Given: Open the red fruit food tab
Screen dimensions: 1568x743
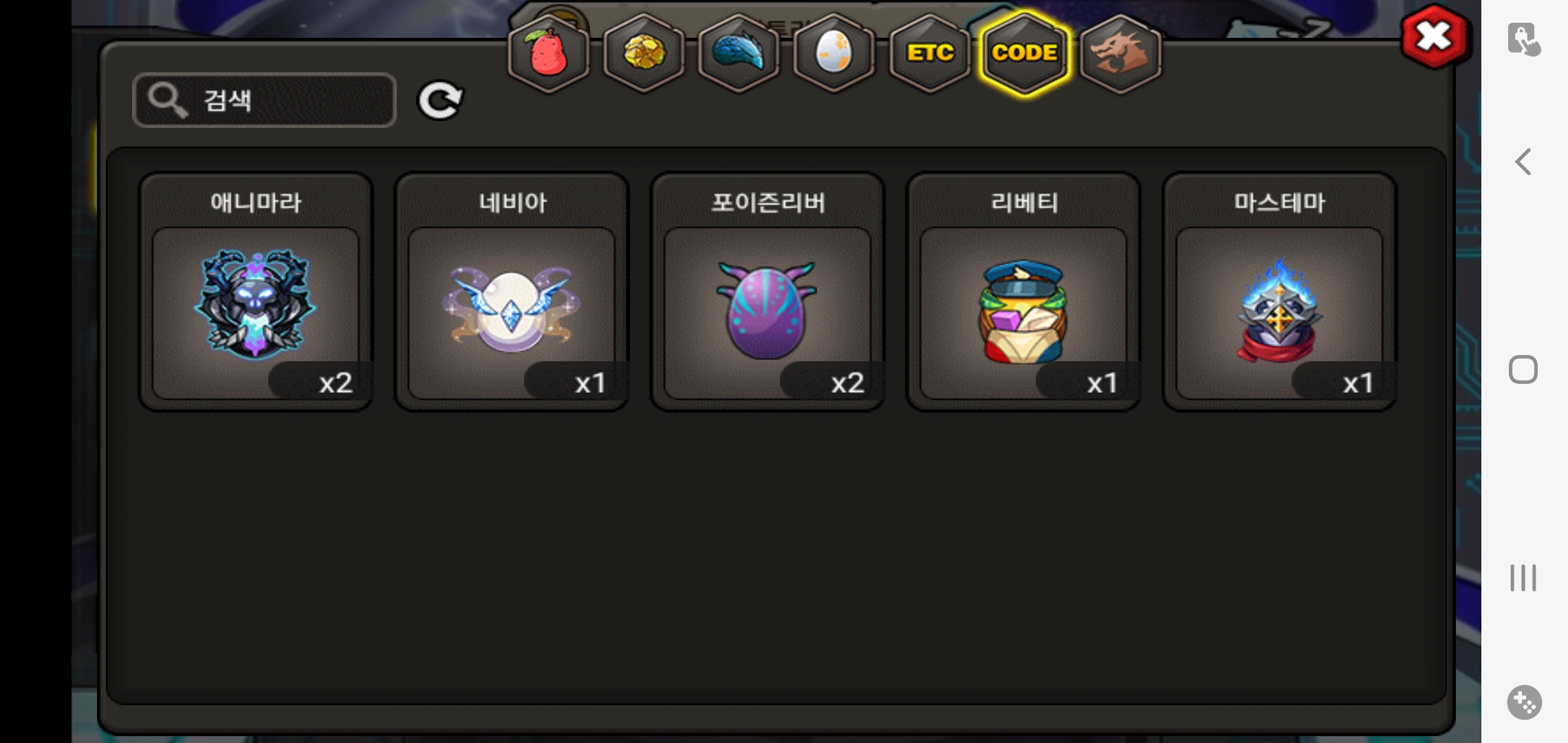Looking at the screenshot, I should (549, 53).
